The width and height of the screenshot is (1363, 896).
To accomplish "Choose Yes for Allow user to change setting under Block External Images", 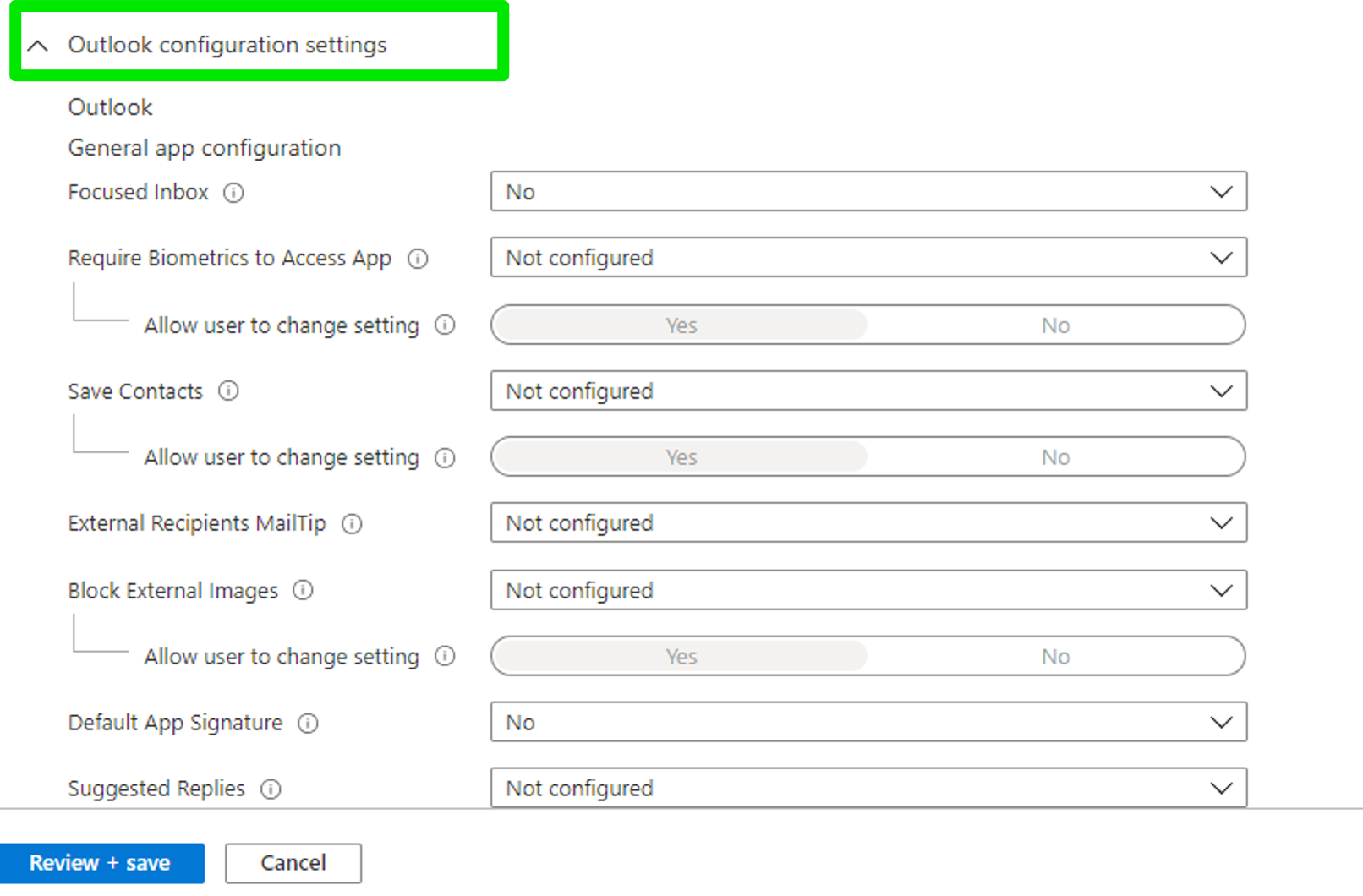I will [681, 656].
